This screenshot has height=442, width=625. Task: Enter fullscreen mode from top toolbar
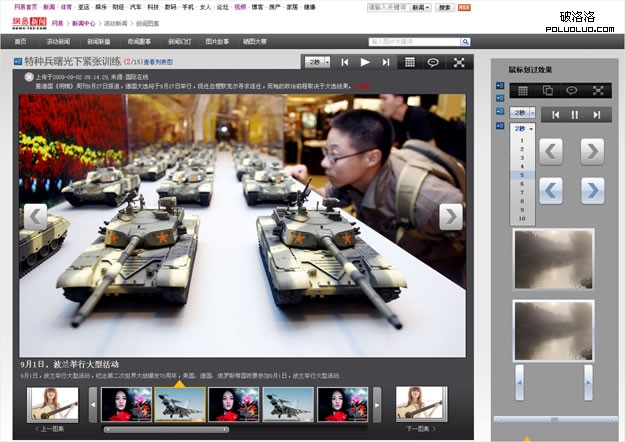click(459, 62)
